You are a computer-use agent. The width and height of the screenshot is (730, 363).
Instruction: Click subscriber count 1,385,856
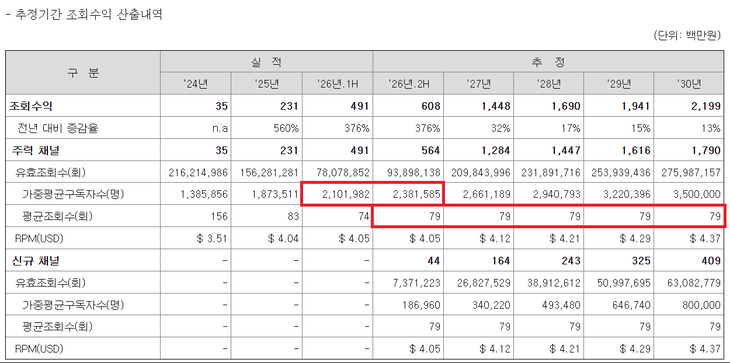[205, 195]
